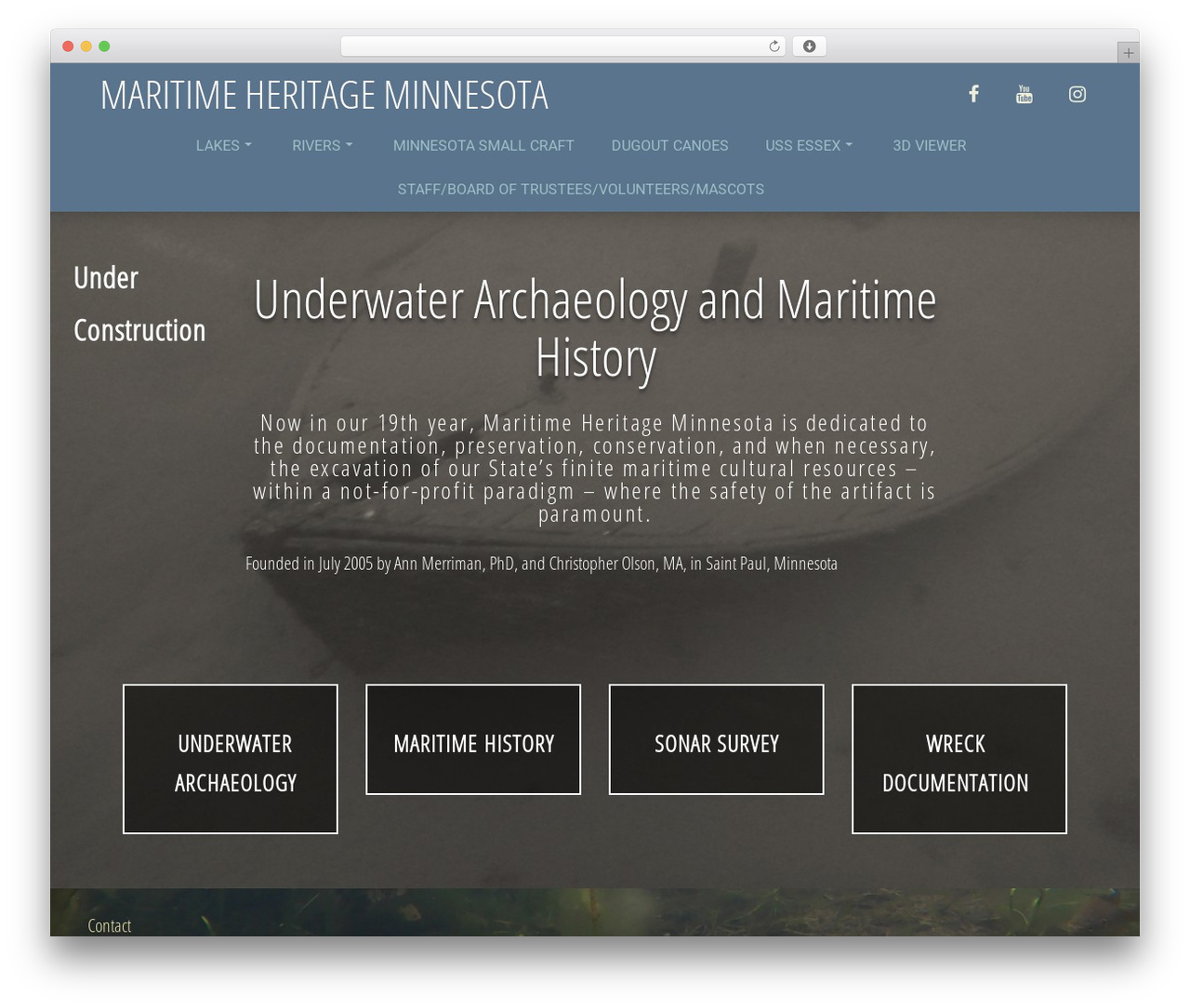Screen dimensions: 1190x1008
Task: Reload the page with the refresh icon
Action: point(774,46)
